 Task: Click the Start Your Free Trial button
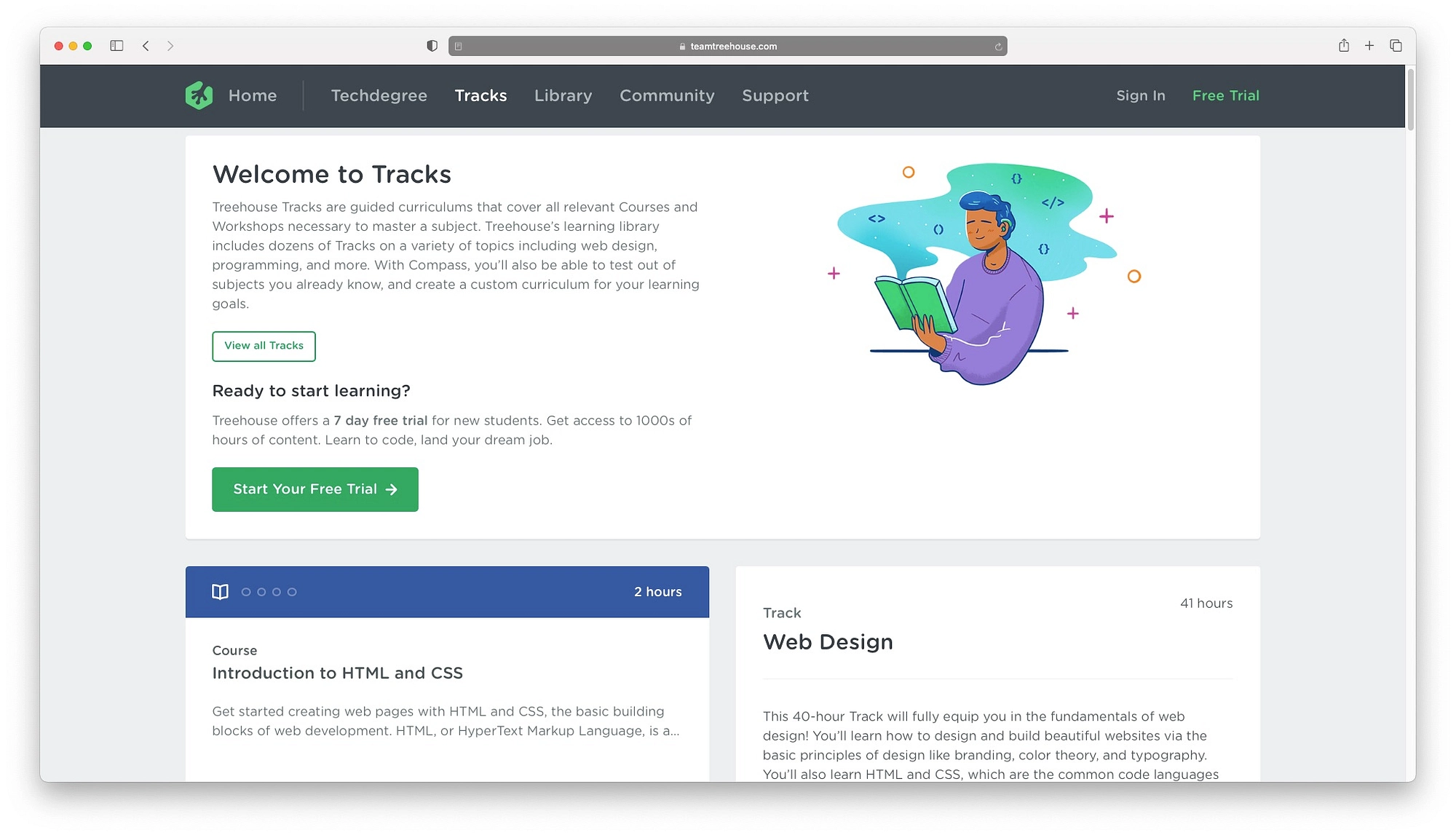tap(314, 489)
